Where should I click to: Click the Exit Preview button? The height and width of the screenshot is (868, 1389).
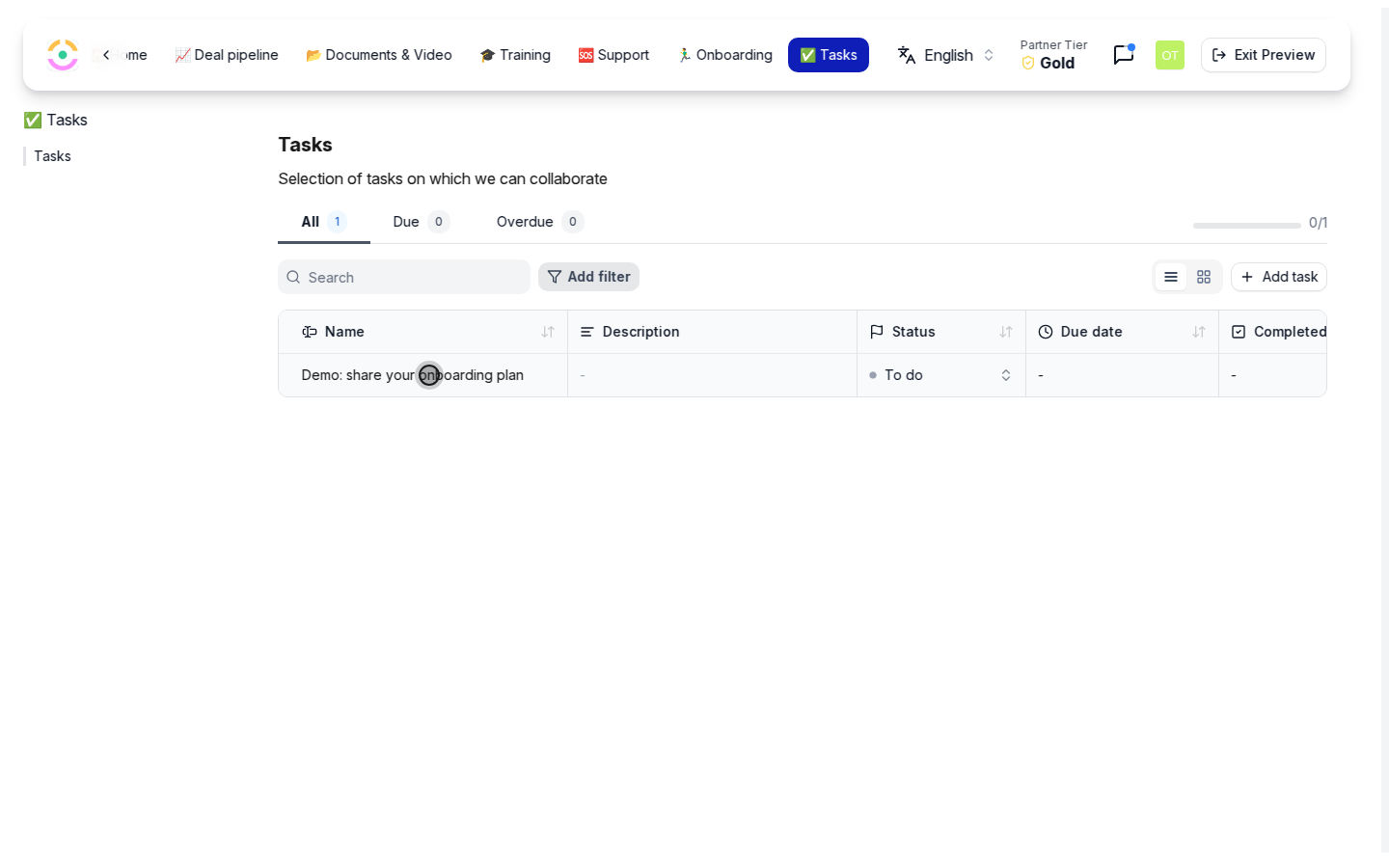click(x=1263, y=55)
